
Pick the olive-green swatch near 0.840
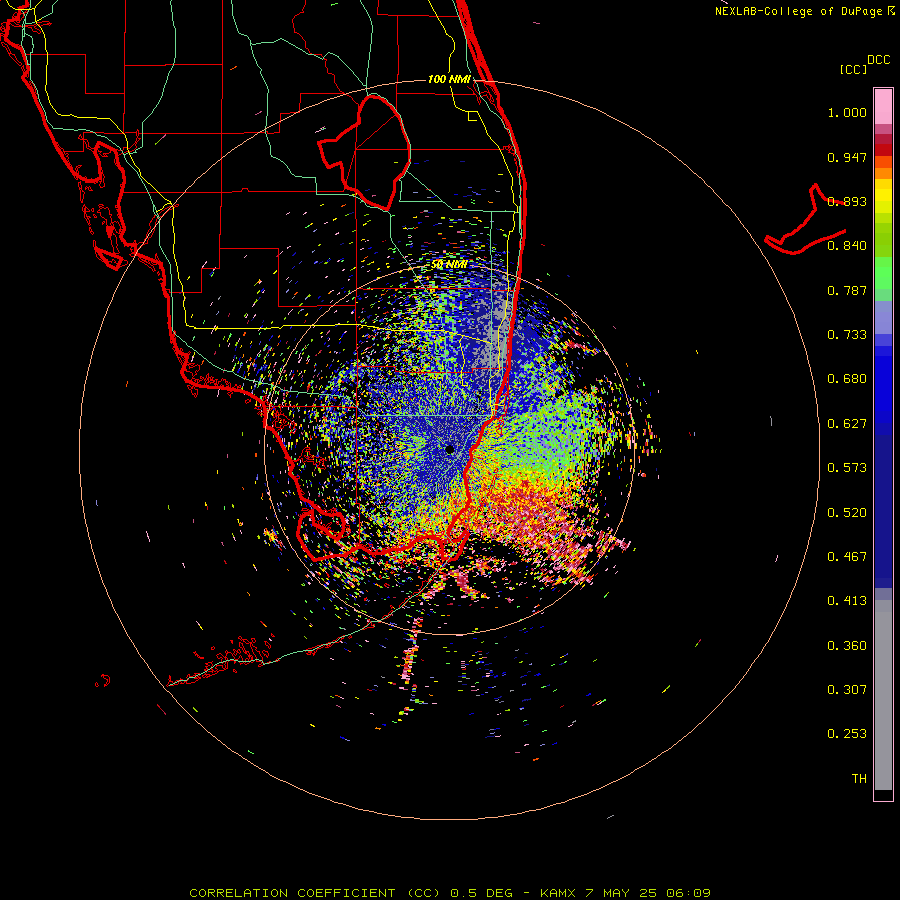[883, 239]
